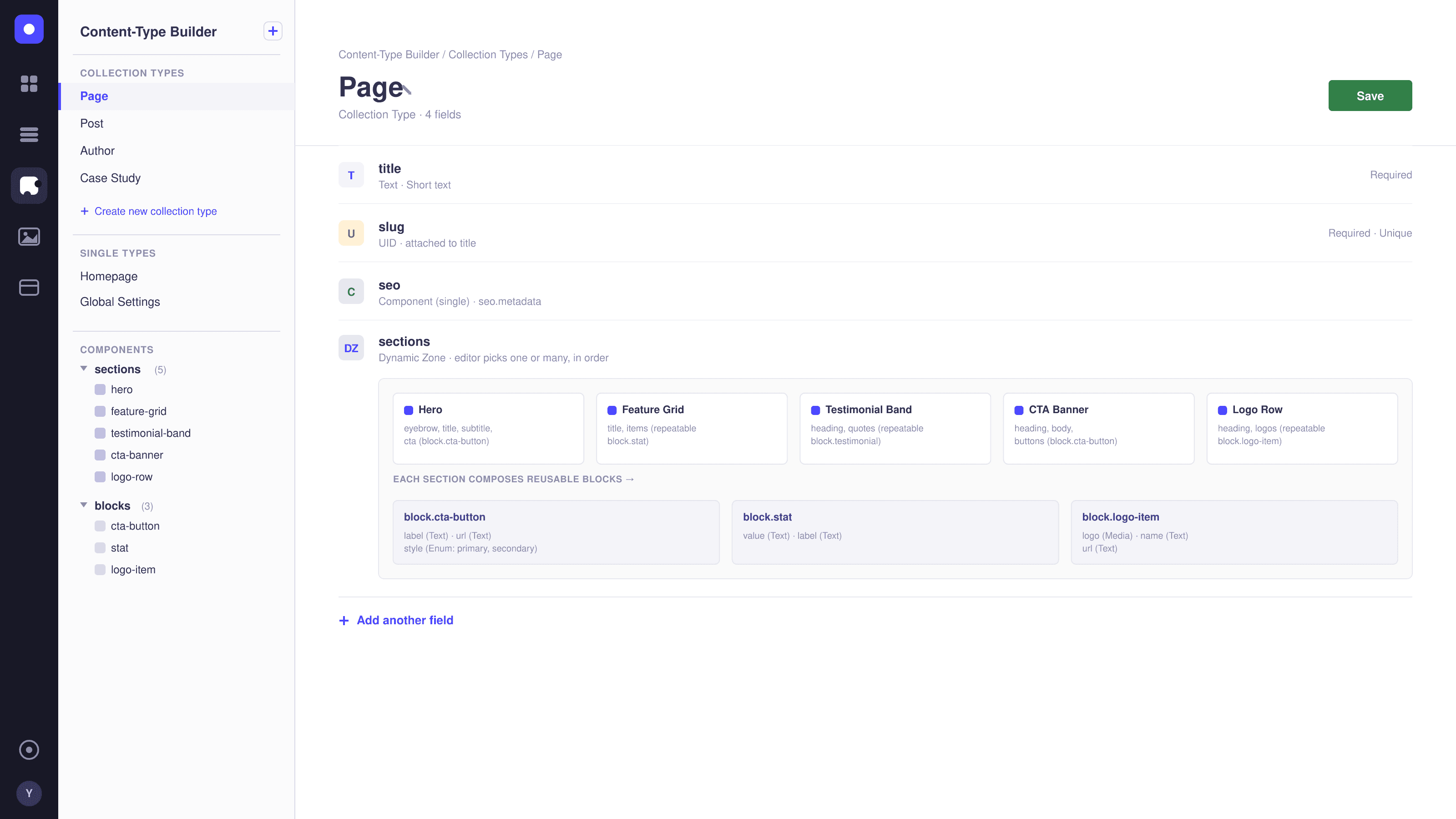
Task: Open the block.logo-item card
Action: click(1234, 532)
